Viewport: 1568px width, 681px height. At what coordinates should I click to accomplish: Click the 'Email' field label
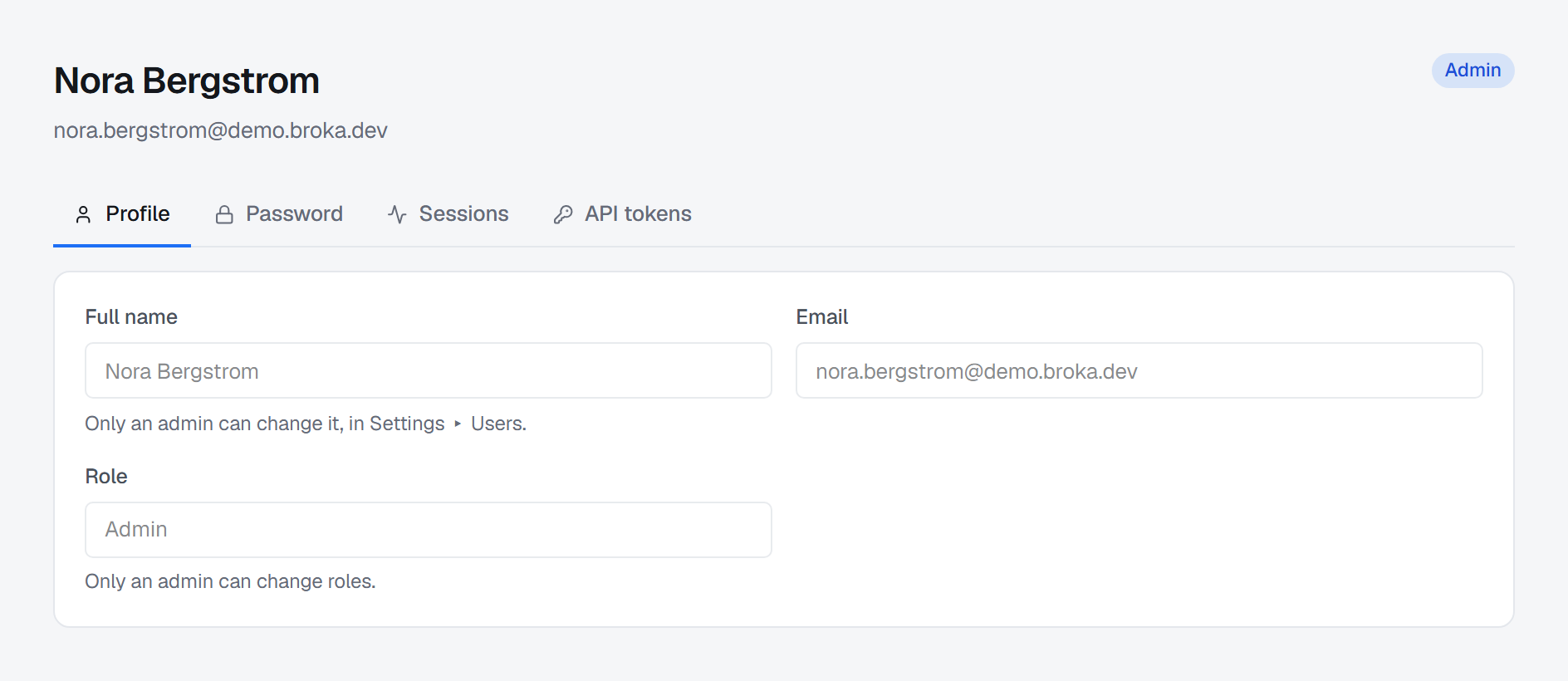[x=822, y=317]
